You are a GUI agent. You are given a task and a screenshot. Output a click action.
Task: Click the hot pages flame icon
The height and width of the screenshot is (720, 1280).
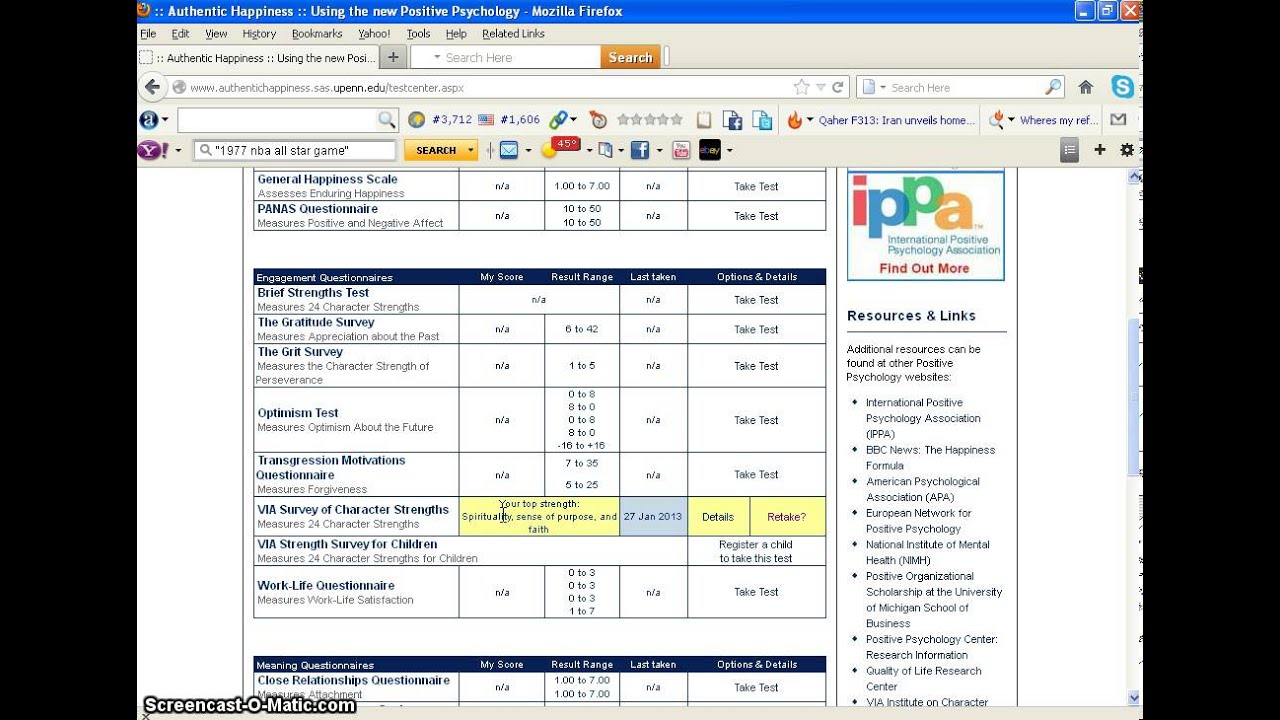794,120
